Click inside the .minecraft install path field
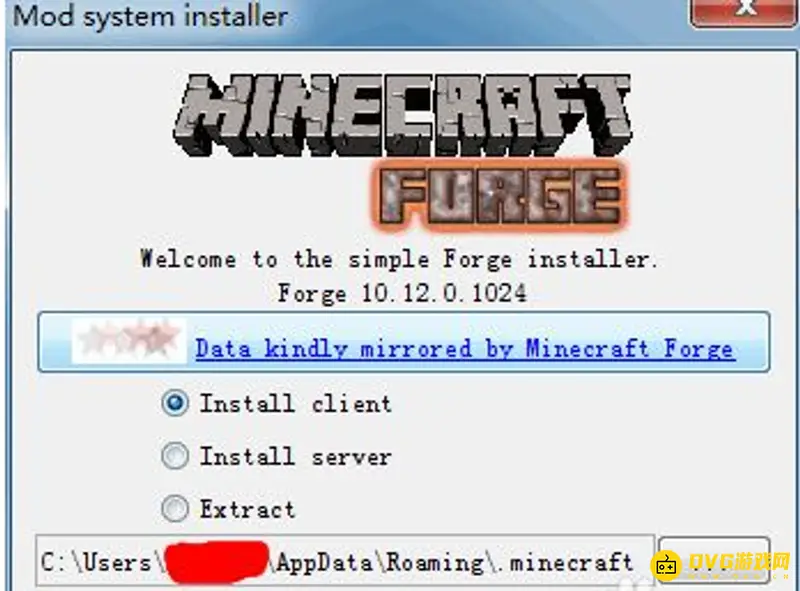 [x=345, y=561]
